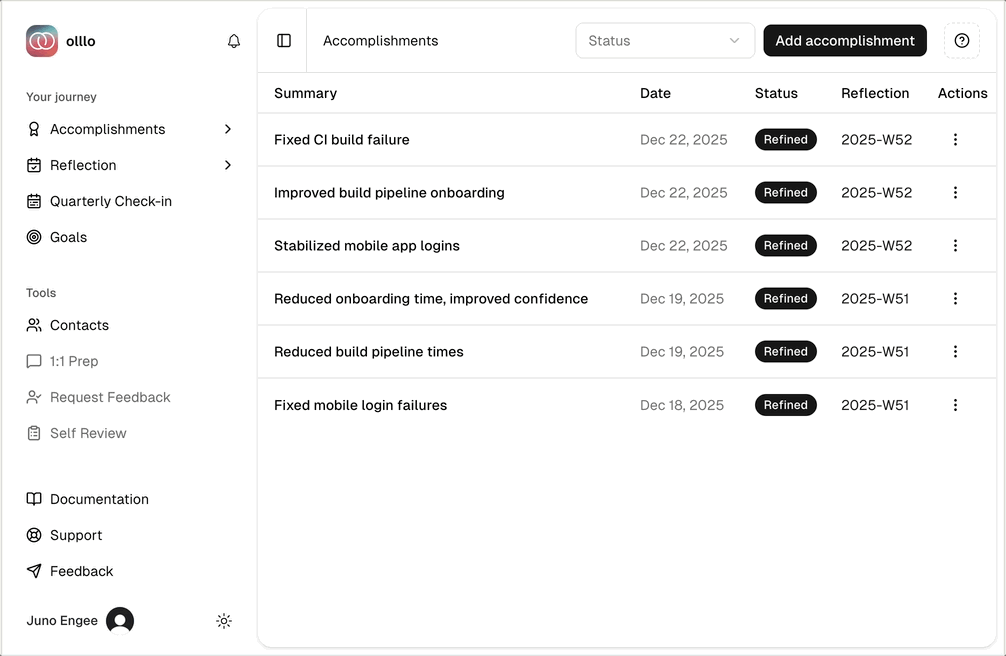Open the help question mark icon
The width and height of the screenshot is (1006, 656).
click(961, 41)
